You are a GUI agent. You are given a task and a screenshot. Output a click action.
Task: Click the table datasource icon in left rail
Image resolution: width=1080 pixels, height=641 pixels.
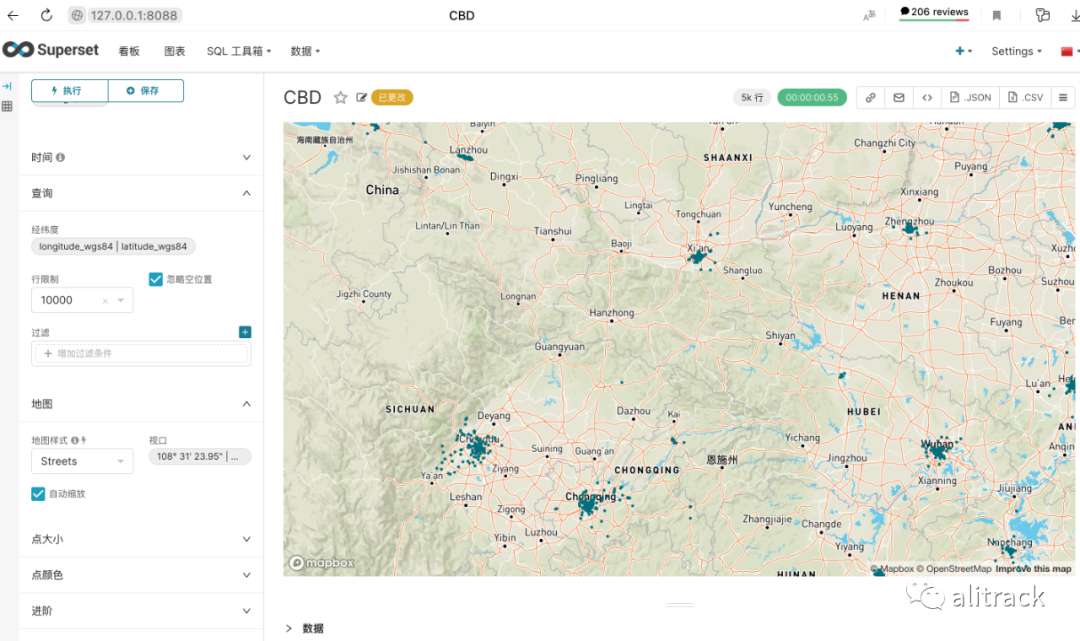point(7,106)
